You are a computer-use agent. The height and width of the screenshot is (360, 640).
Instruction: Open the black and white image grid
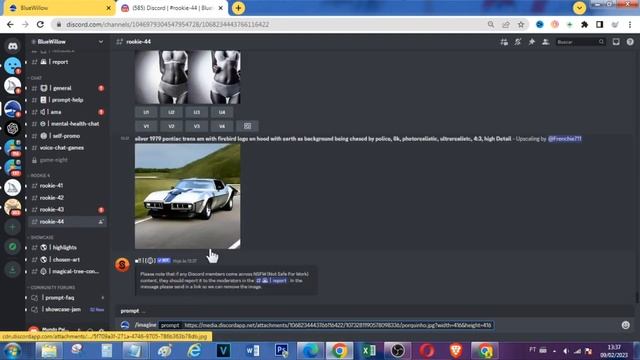click(187, 77)
